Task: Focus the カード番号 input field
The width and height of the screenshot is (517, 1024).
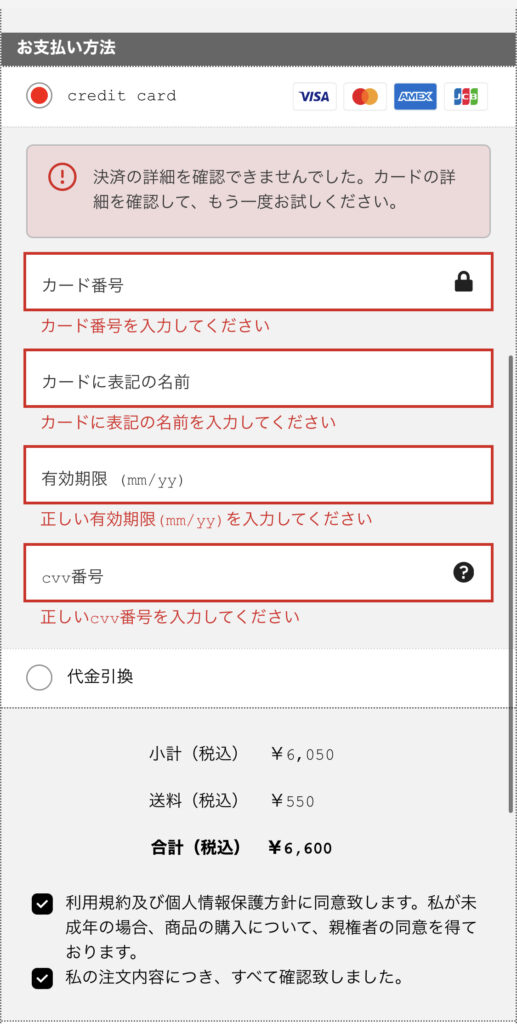Action: tap(258, 281)
